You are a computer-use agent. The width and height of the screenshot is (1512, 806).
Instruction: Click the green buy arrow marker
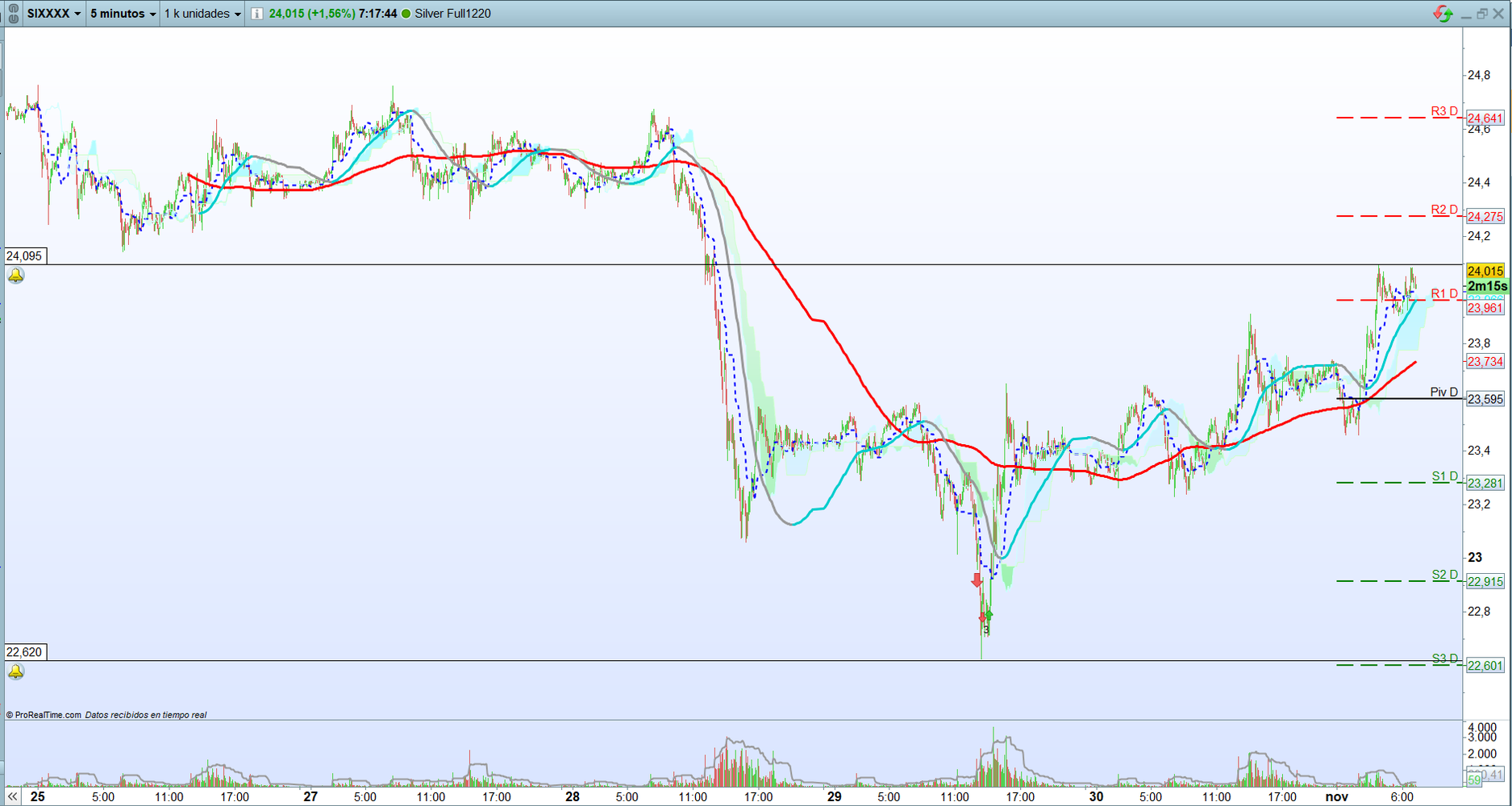tap(989, 617)
